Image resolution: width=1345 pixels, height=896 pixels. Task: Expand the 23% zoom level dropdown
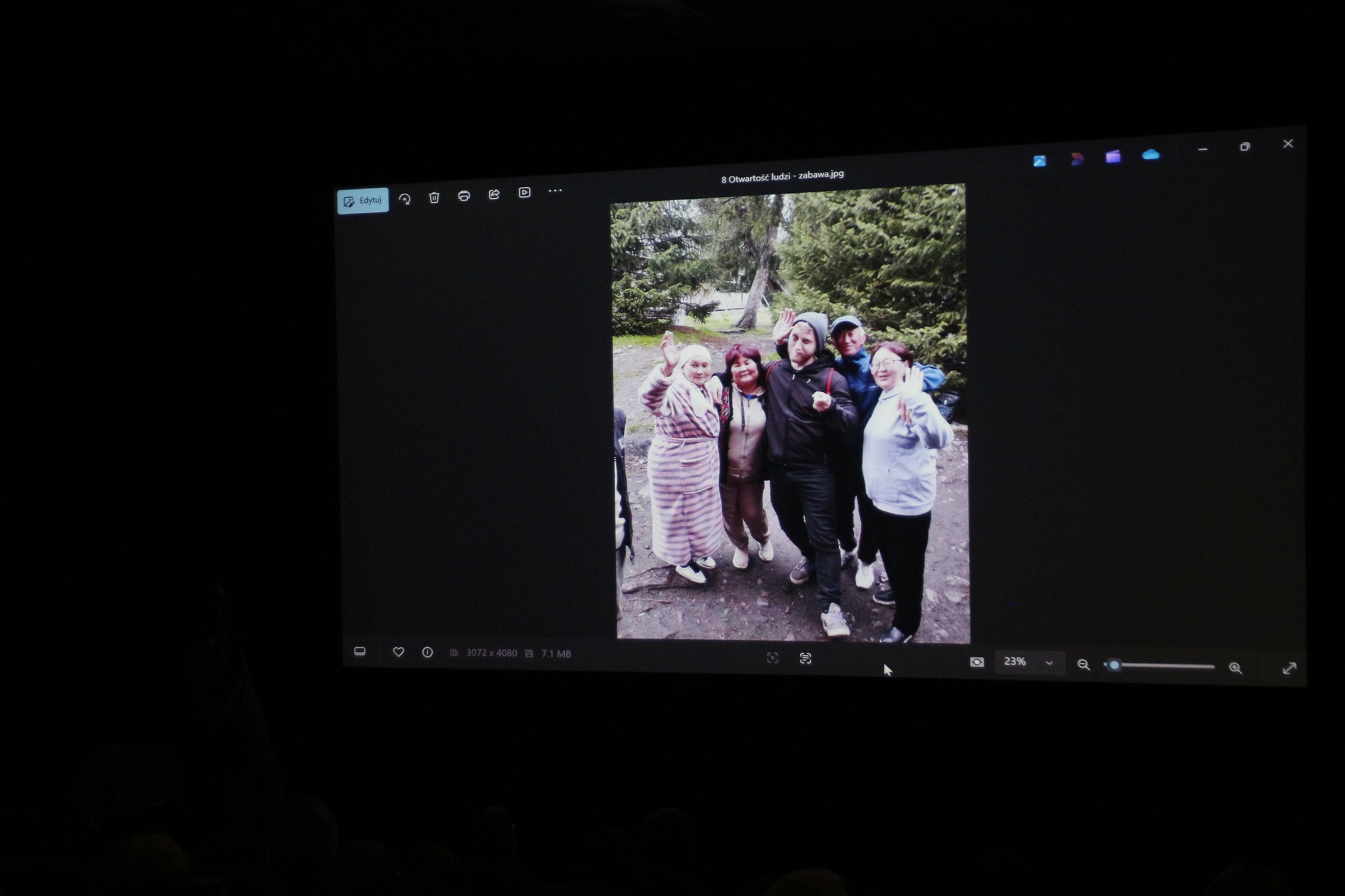tap(1049, 663)
